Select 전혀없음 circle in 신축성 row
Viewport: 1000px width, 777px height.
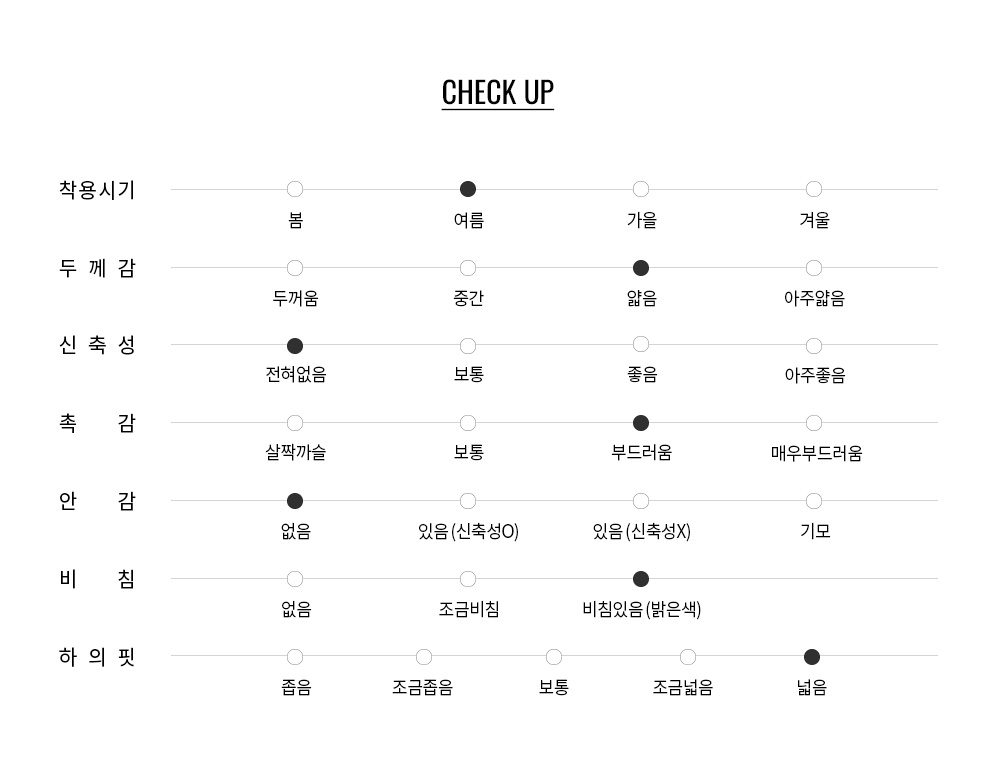pos(295,346)
